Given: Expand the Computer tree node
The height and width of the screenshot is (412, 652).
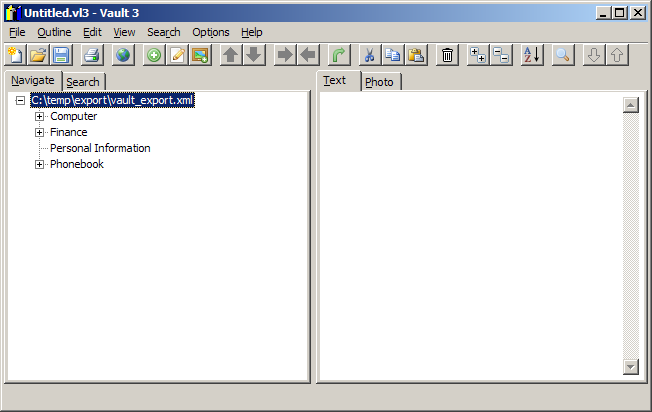Looking at the screenshot, I should pos(40,117).
